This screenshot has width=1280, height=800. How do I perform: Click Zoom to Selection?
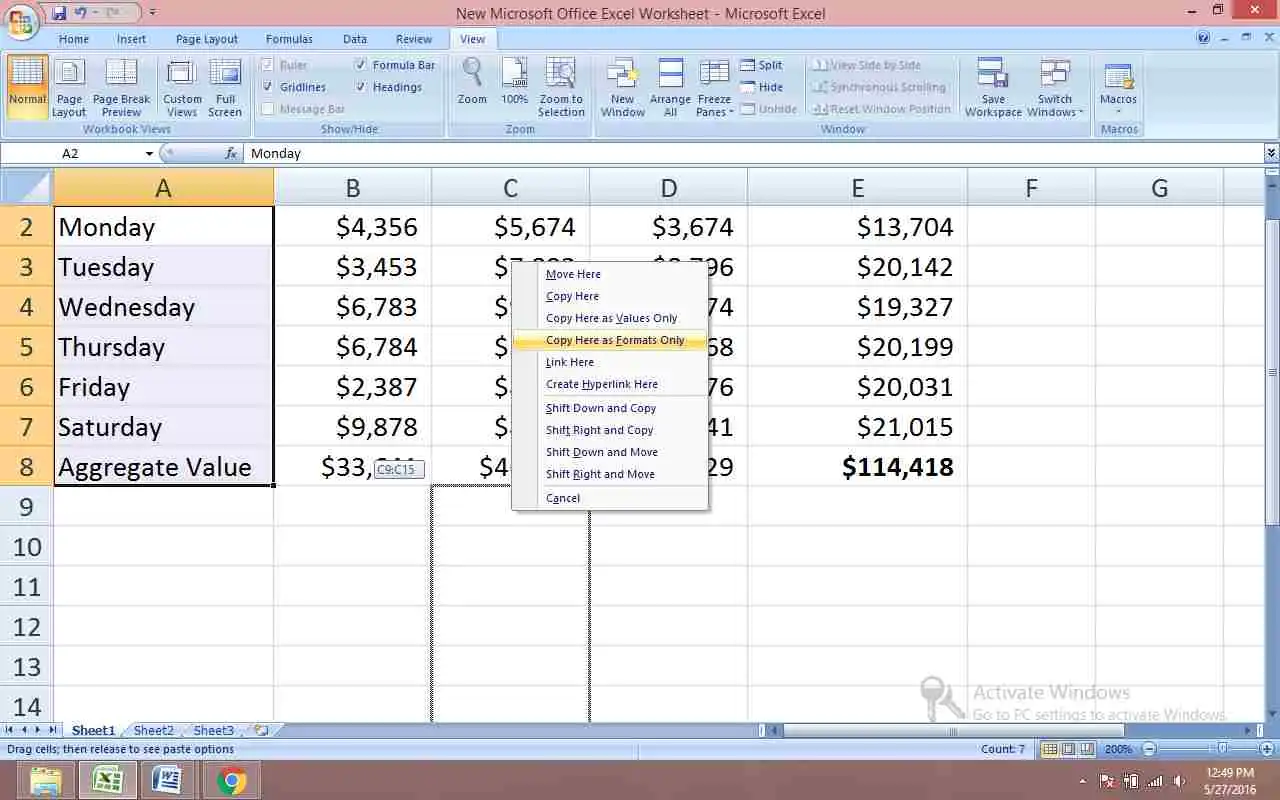561,87
